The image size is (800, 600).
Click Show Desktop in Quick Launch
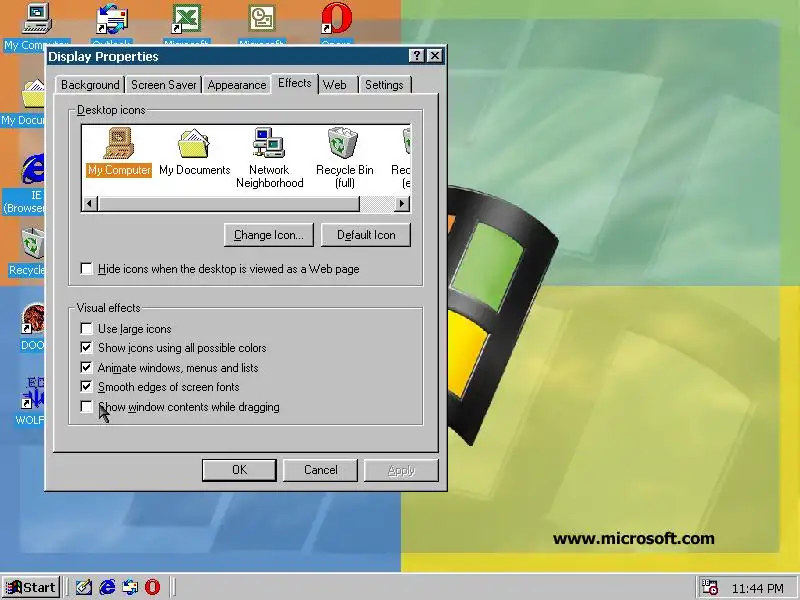[x=84, y=587]
